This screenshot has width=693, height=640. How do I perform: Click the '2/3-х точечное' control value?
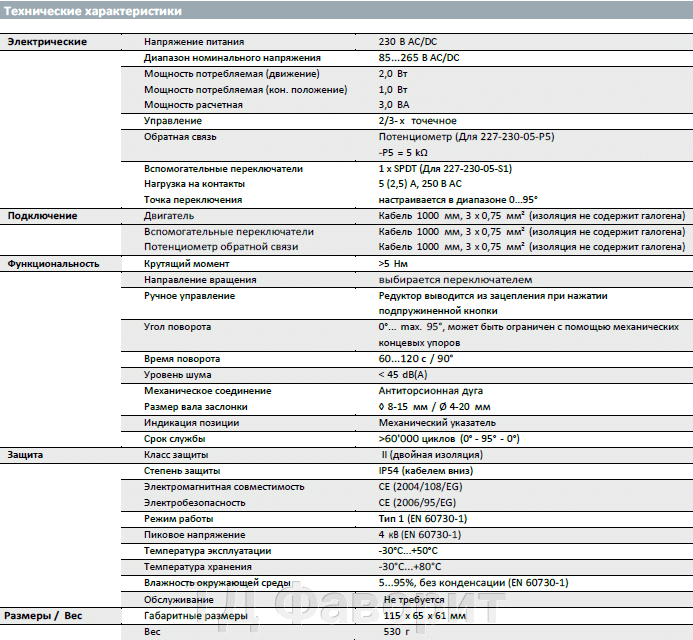click(417, 121)
